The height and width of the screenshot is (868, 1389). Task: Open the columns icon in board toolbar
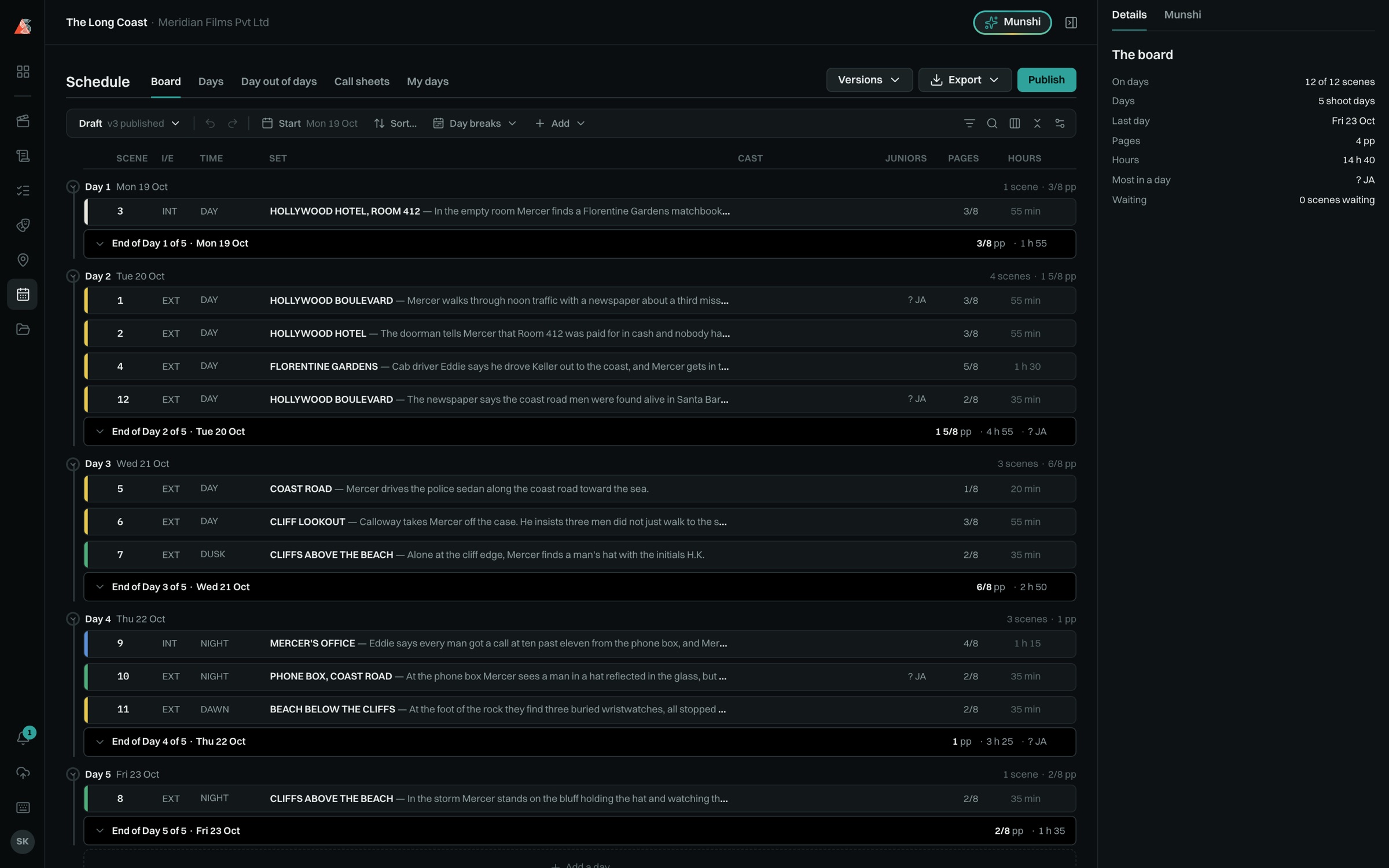[x=1015, y=123]
